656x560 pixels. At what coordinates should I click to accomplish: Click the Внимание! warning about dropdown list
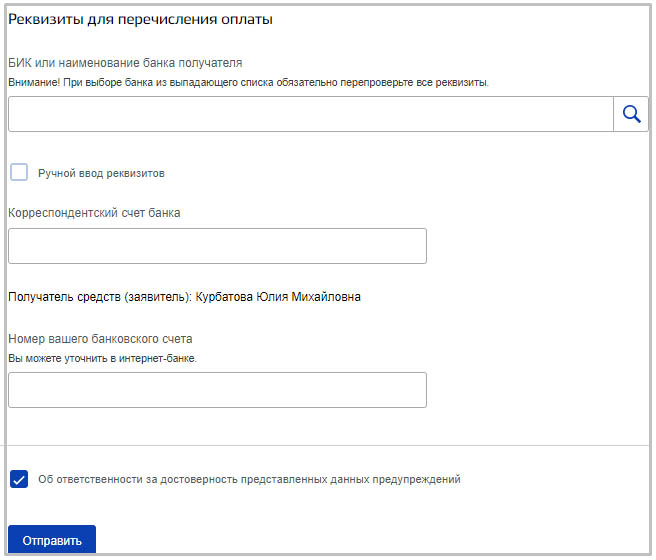(x=248, y=82)
